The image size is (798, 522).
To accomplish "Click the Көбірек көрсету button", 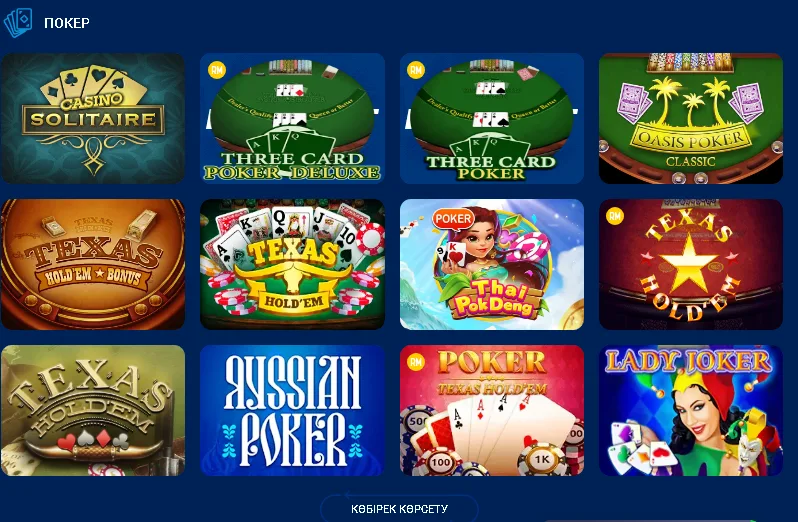I will coord(399,508).
